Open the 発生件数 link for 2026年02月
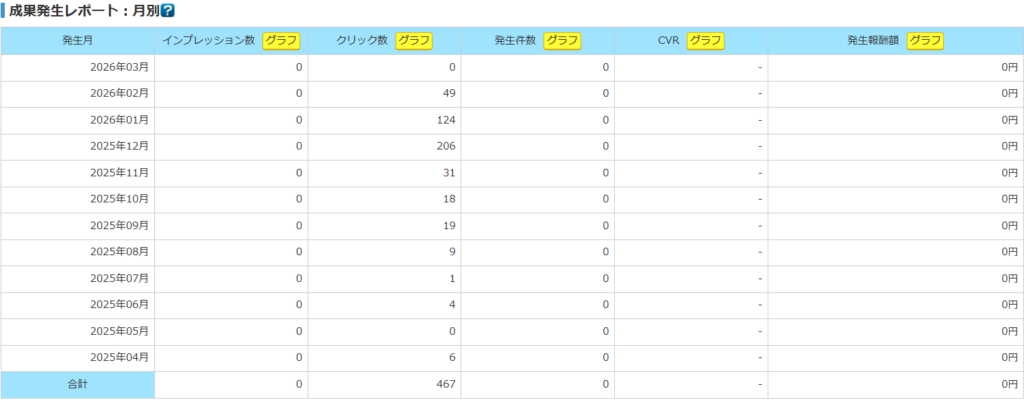This screenshot has height=400, width=1024. (606, 93)
